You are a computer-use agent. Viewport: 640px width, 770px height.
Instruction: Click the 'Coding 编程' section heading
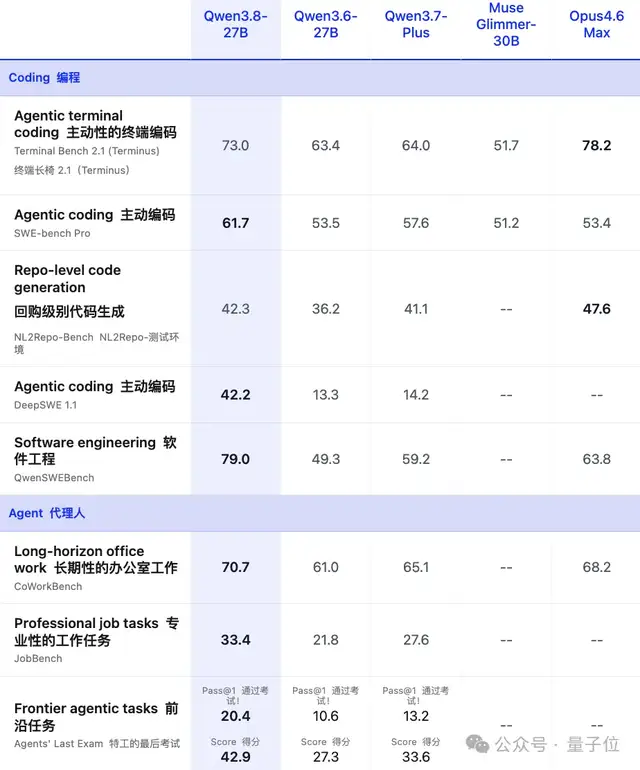tap(44, 78)
